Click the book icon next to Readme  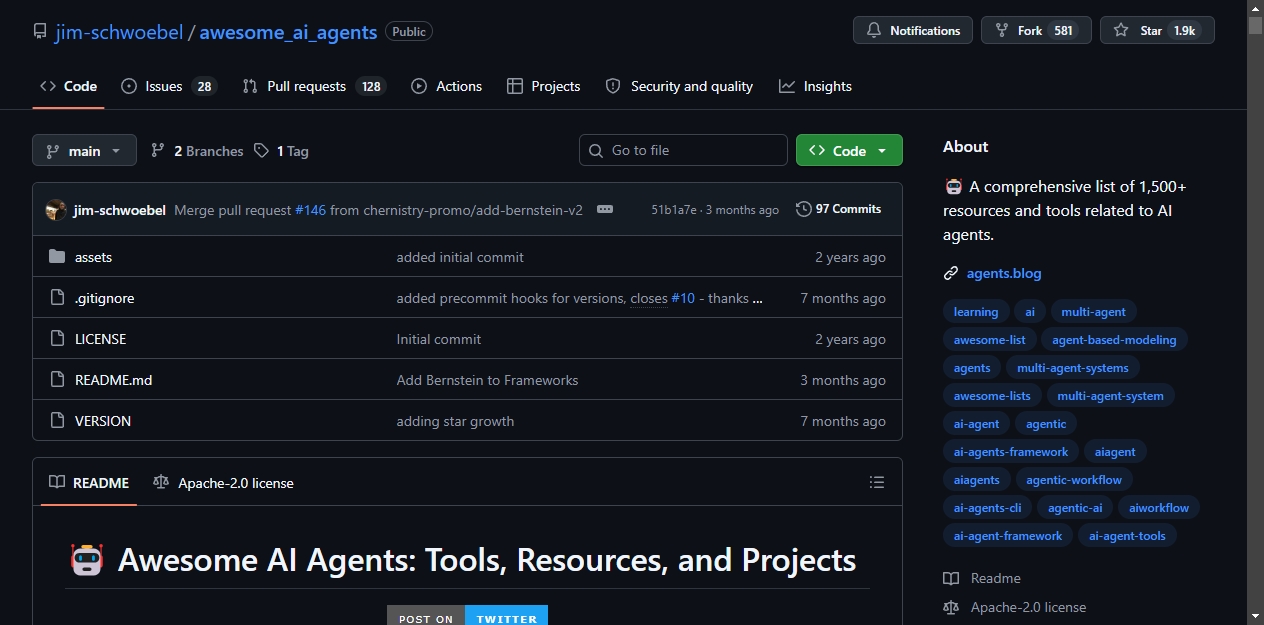[951, 578]
